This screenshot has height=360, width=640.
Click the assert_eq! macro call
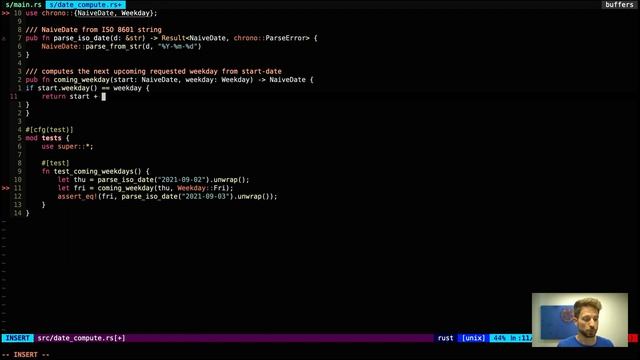pos(77,196)
